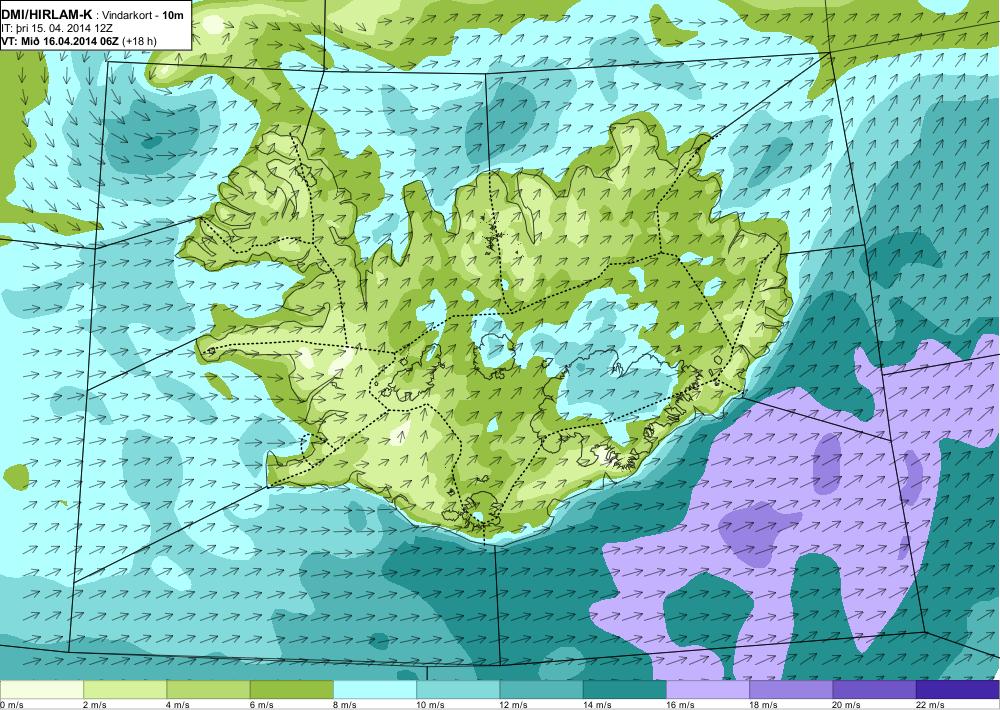Pick the medium green 4–6 m/s legend swatch
The width and height of the screenshot is (1000, 710).
tap(209, 690)
